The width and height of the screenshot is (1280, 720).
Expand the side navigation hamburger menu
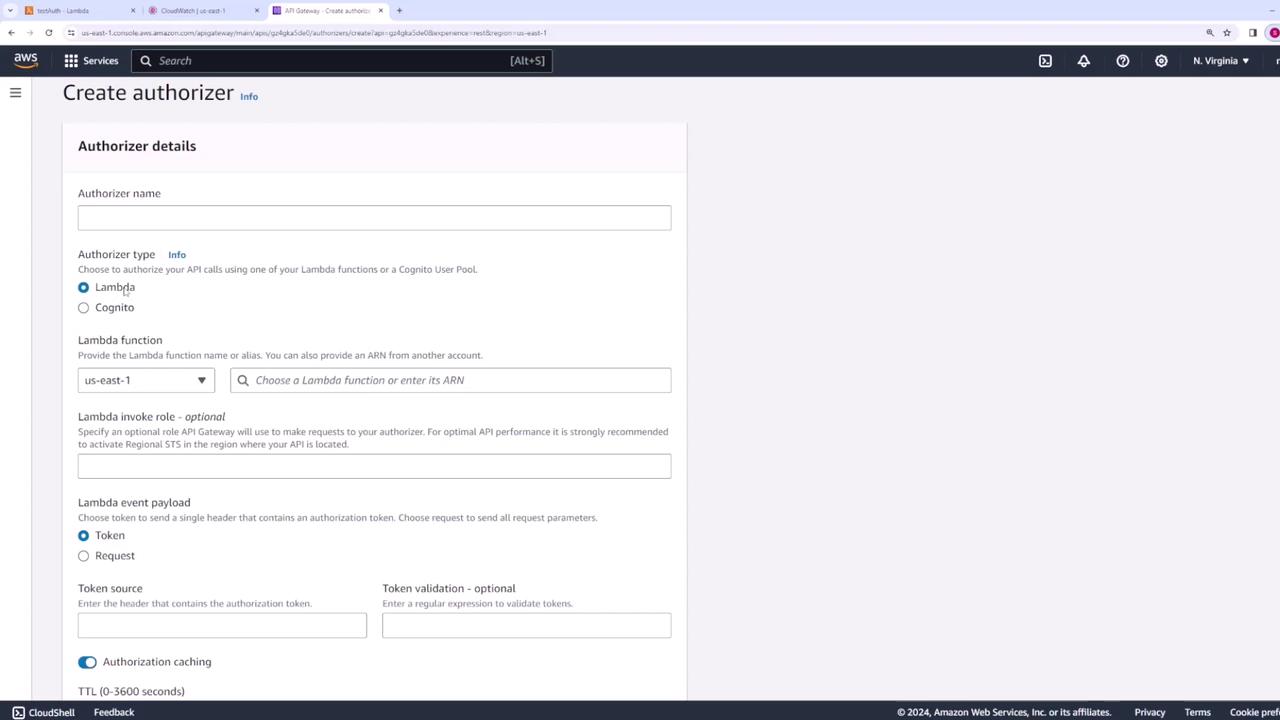coord(15,93)
